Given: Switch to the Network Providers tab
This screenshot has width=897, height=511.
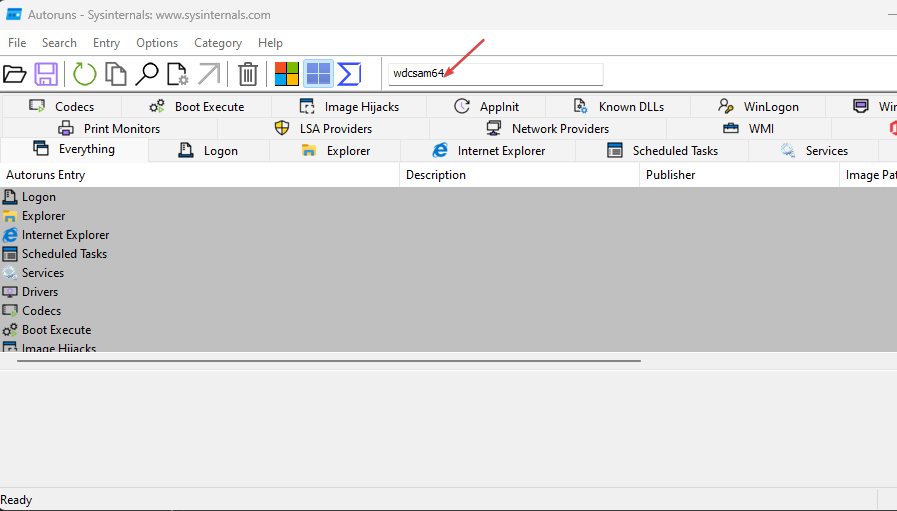Looking at the screenshot, I should (x=548, y=128).
